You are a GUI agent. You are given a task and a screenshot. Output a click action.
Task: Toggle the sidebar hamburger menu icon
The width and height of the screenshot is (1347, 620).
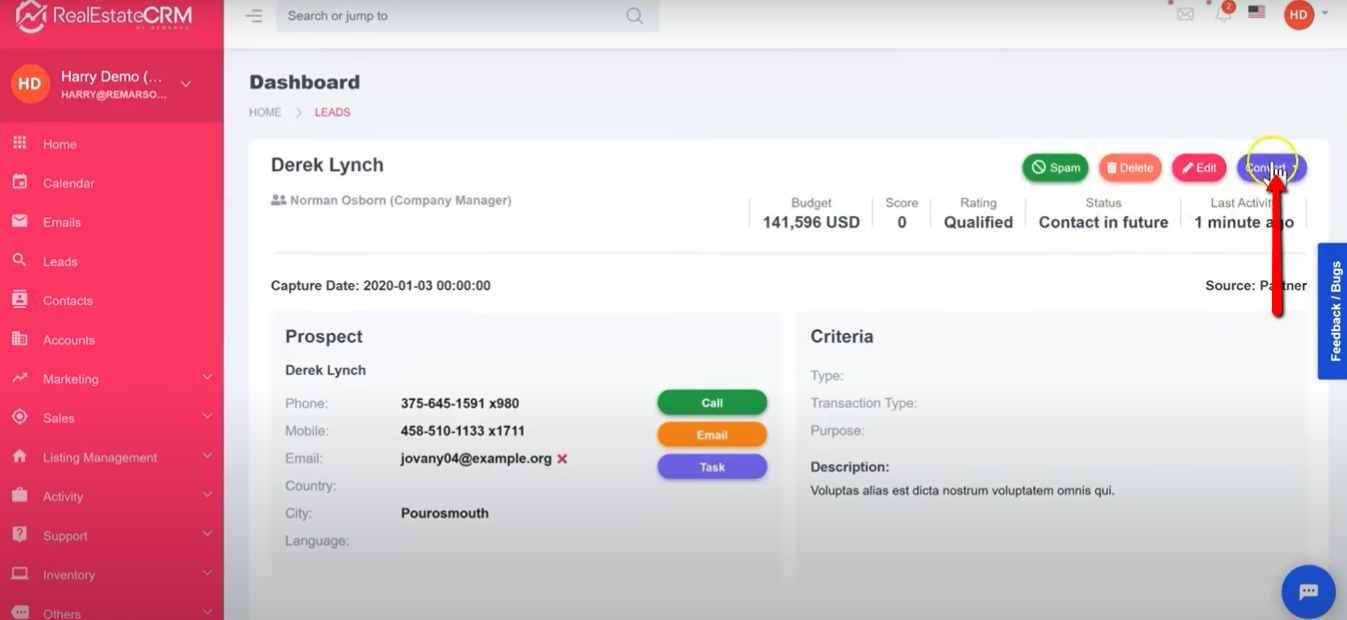click(254, 16)
